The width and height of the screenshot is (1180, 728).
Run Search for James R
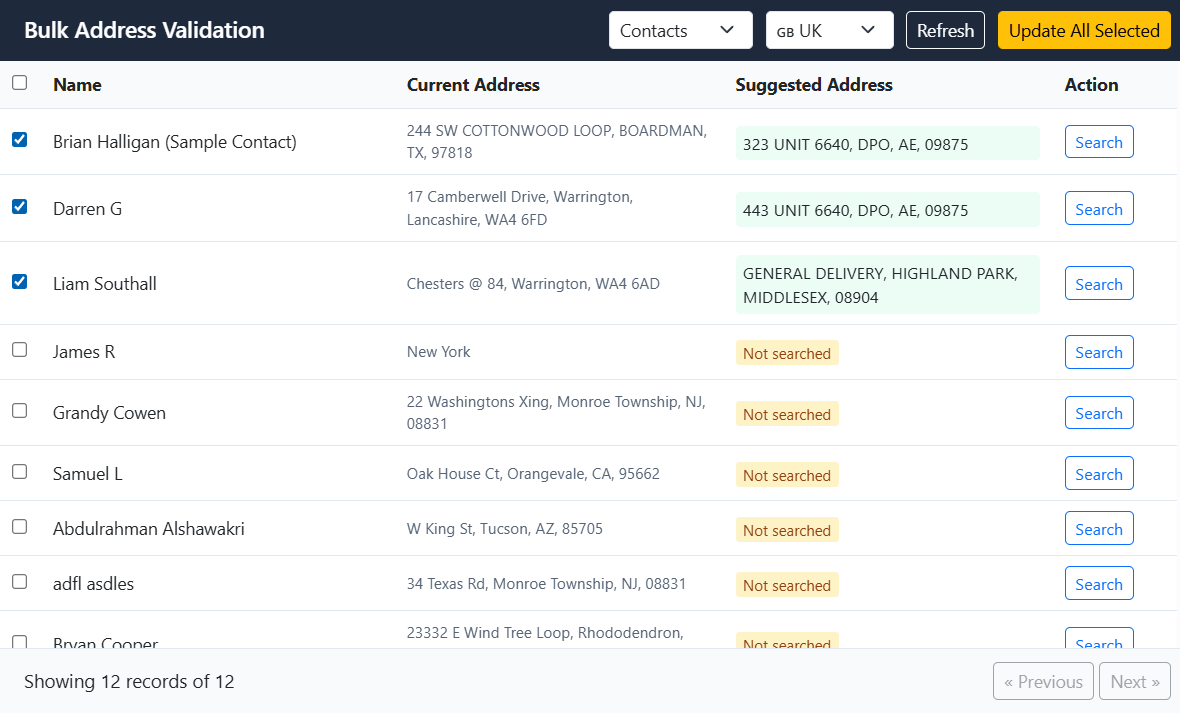click(1098, 352)
